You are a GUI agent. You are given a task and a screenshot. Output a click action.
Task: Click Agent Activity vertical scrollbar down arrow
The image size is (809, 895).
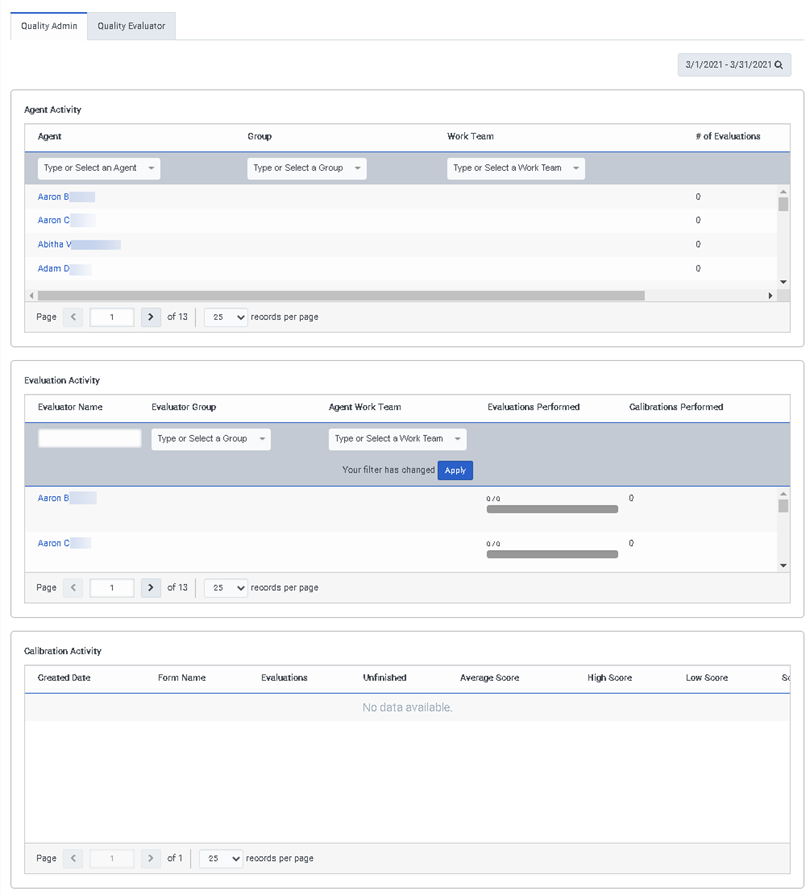tap(783, 281)
